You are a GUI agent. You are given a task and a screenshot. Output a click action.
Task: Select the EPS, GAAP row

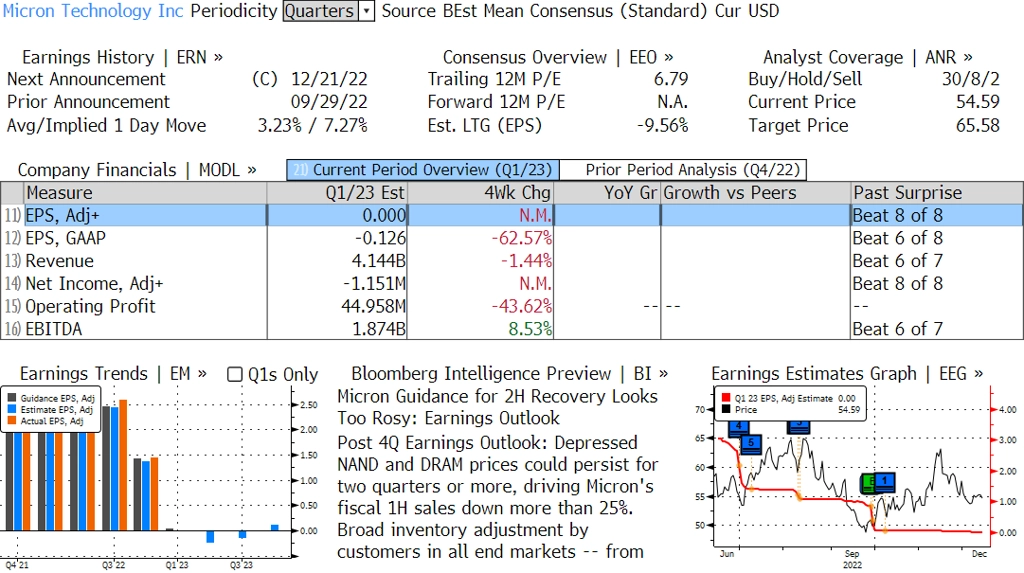512,238
